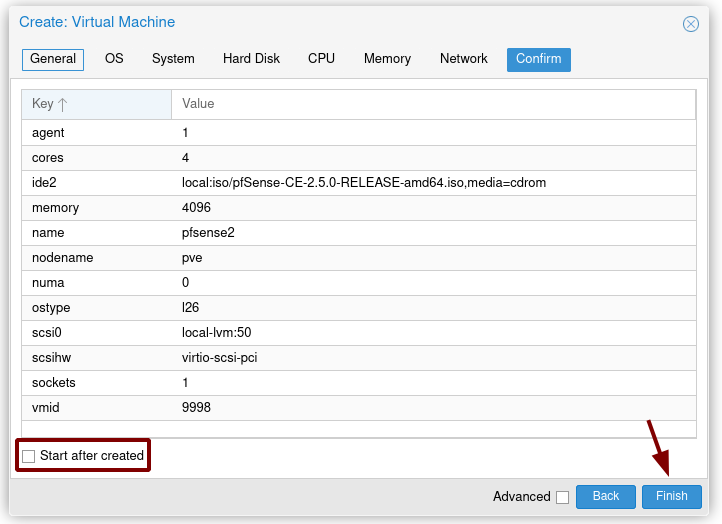The width and height of the screenshot is (722, 524).
Task: Switch to the General tab
Action: (53, 59)
